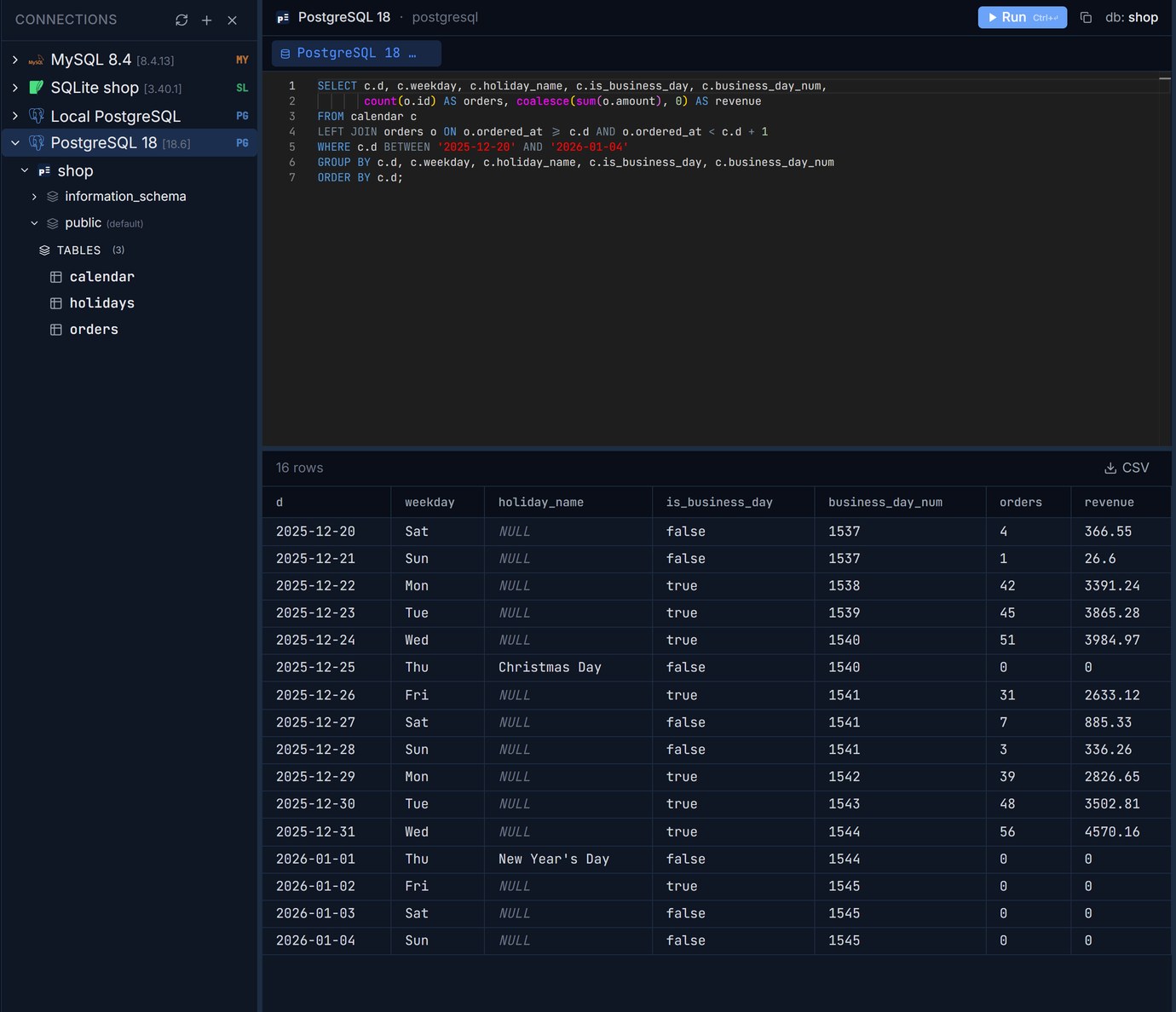Click the holidays table grid icon
The width and height of the screenshot is (1176, 1012).
click(x=56, y=303)
